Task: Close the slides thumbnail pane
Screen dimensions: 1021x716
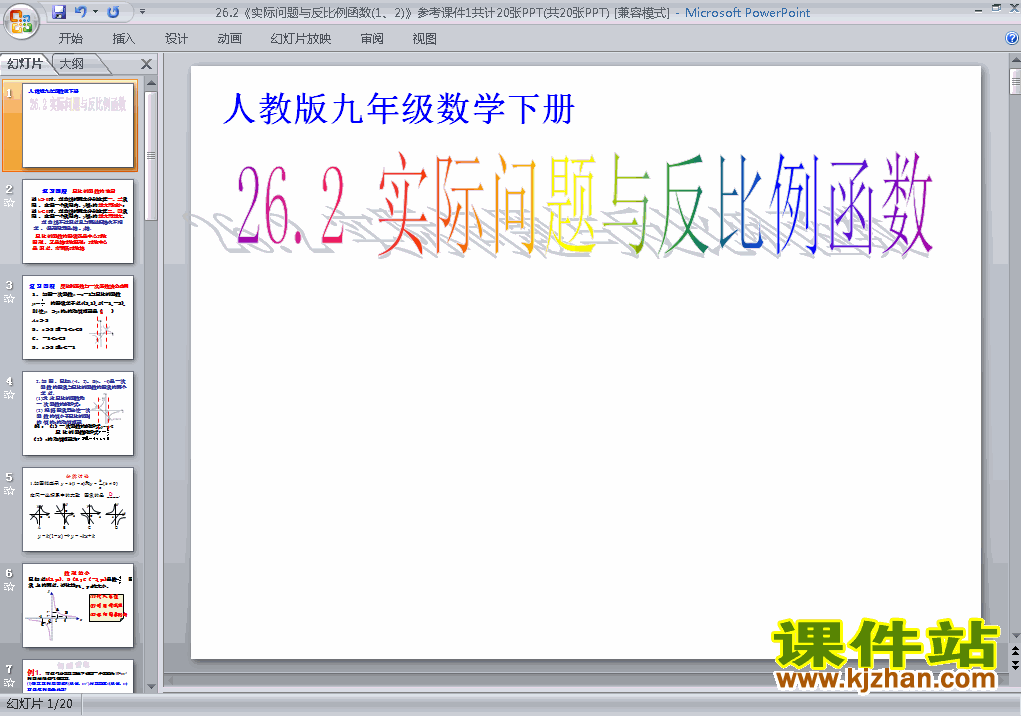Action: pyautogui.click(x=146, y=64)
